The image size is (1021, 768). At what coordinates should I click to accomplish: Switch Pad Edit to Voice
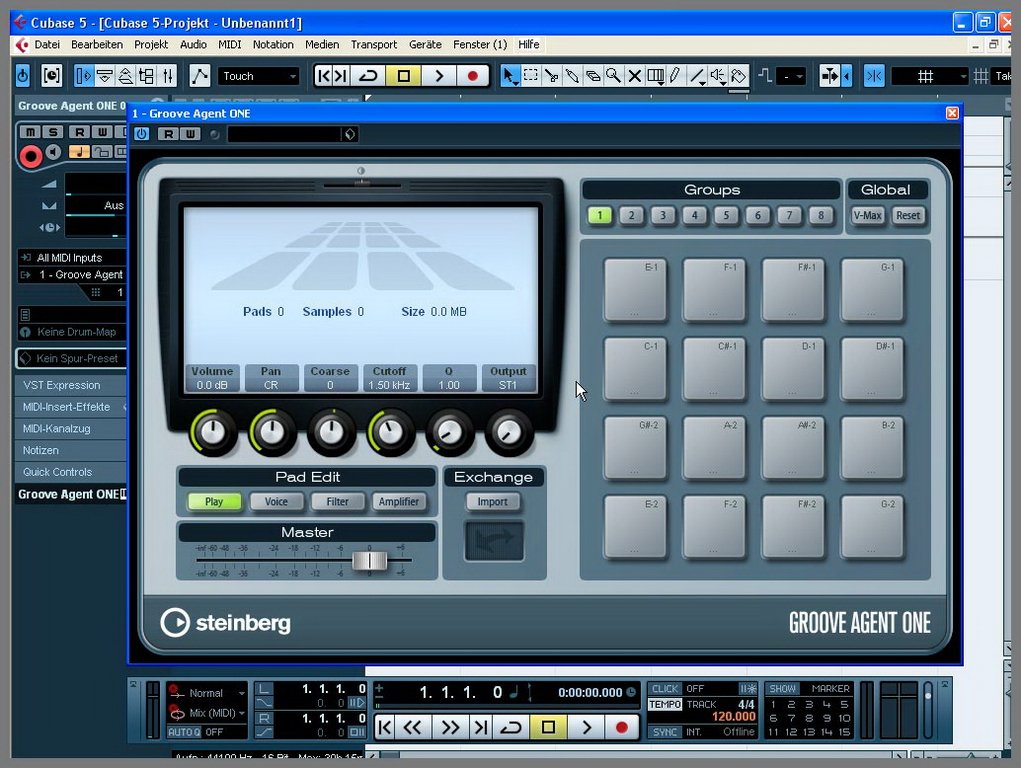276,502
